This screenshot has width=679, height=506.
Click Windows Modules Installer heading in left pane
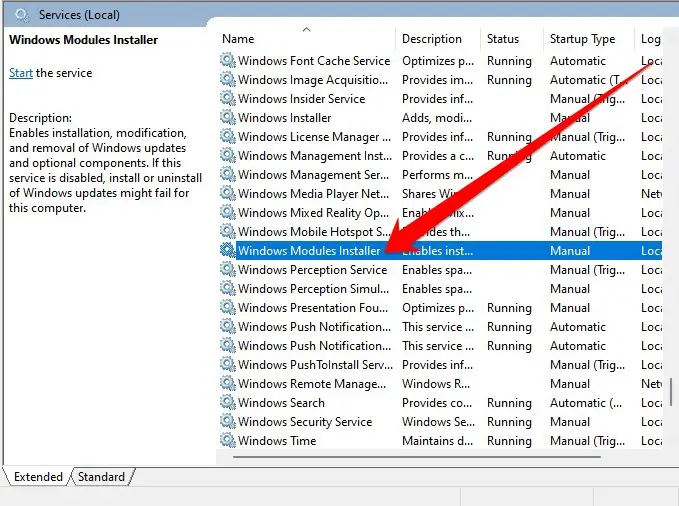84,40
